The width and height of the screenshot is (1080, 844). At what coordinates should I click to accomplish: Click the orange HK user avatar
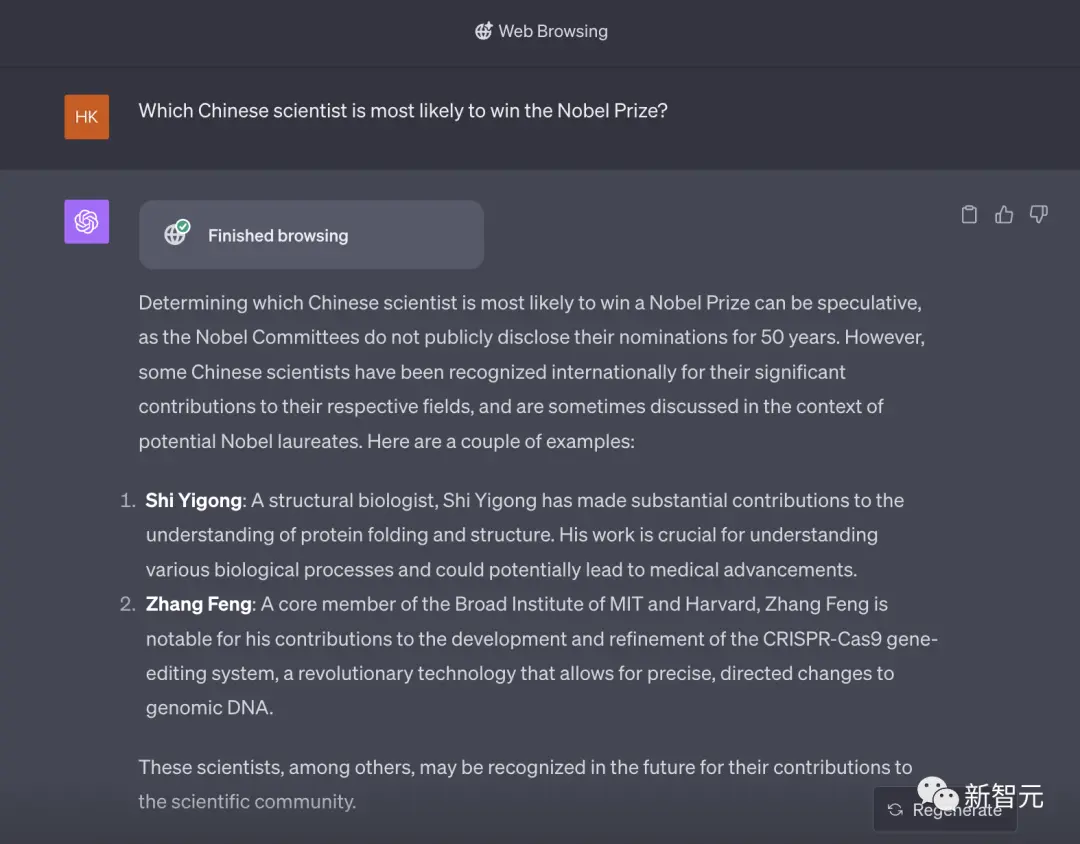87,117
